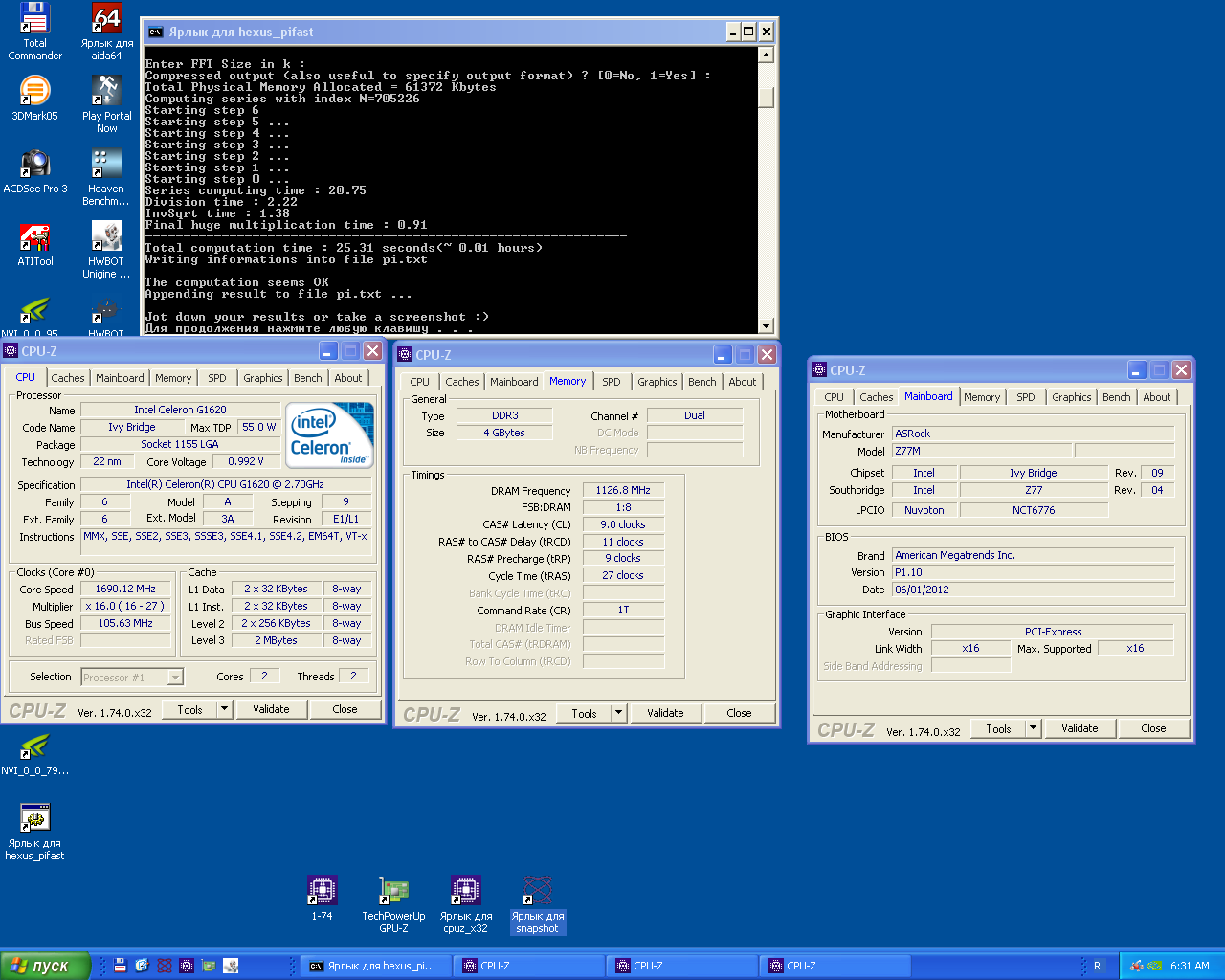Click the 06/01/2012 BIOS date value
The height and width of the screenshot is (980, 1225).
(x=1033, y=590)
